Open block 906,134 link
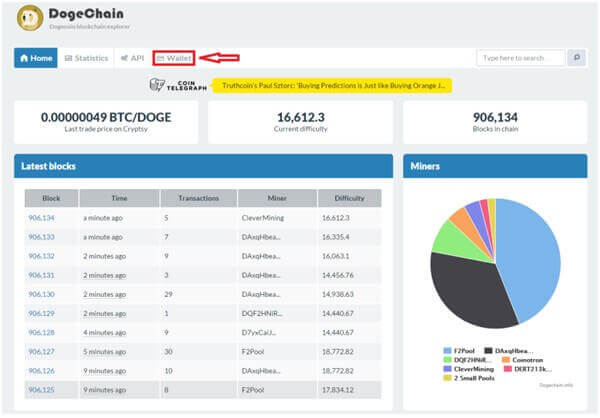Image resolution: width=600 pixels, height=418 pixels. click(42, 217)
